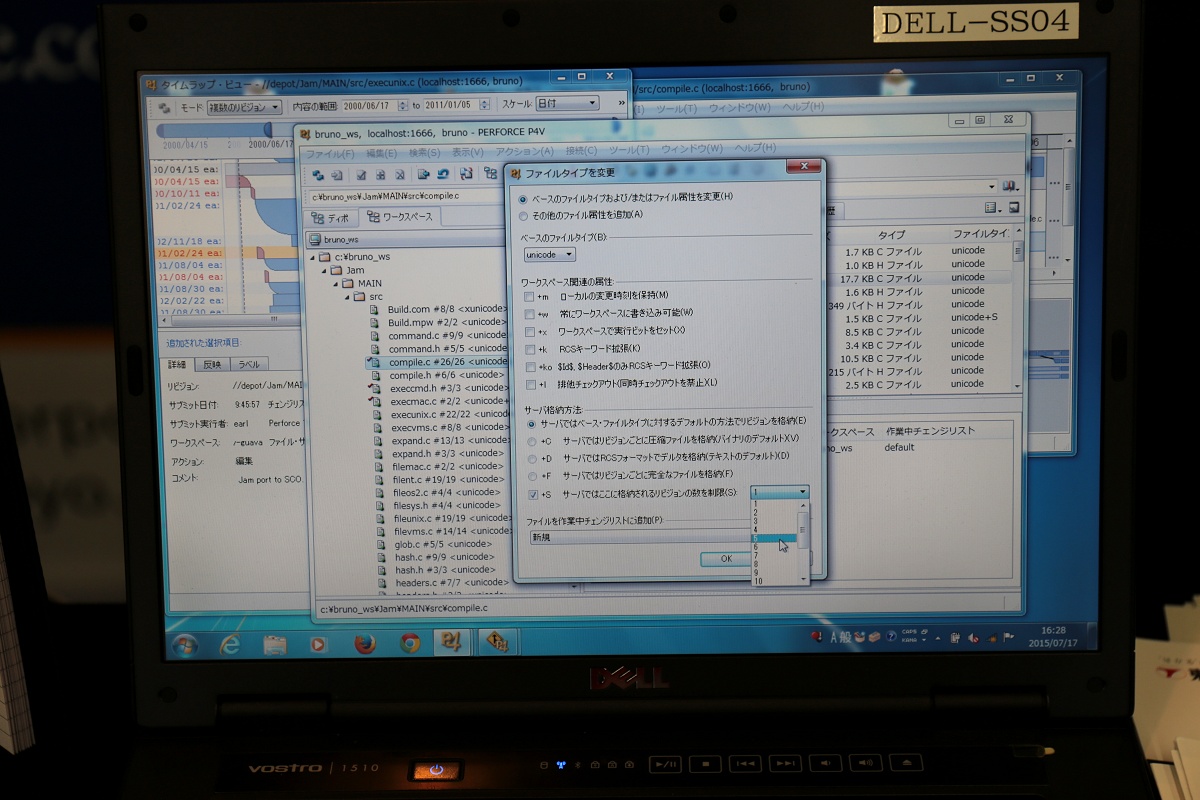This screenshot has width=1200, height=800.
Task: Click the Jam folder icon in tree
Action: coord(337,271)
